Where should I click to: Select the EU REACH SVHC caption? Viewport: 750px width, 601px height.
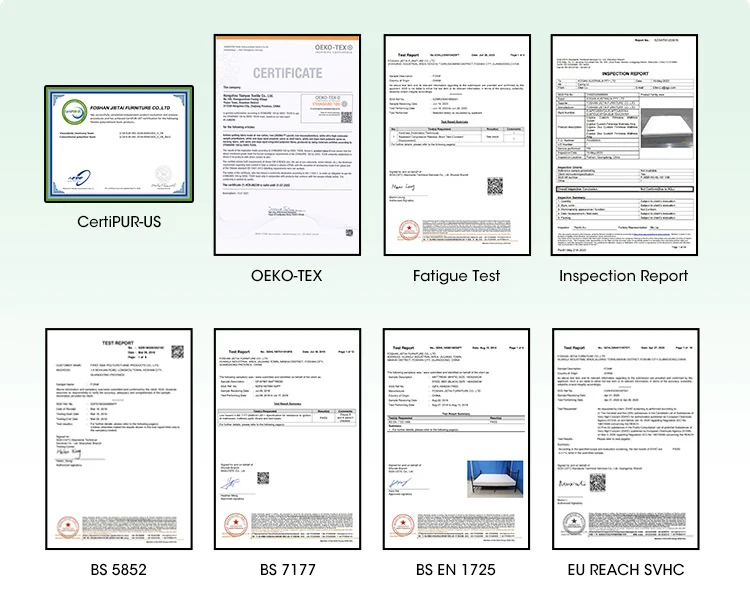coord(626,570)
